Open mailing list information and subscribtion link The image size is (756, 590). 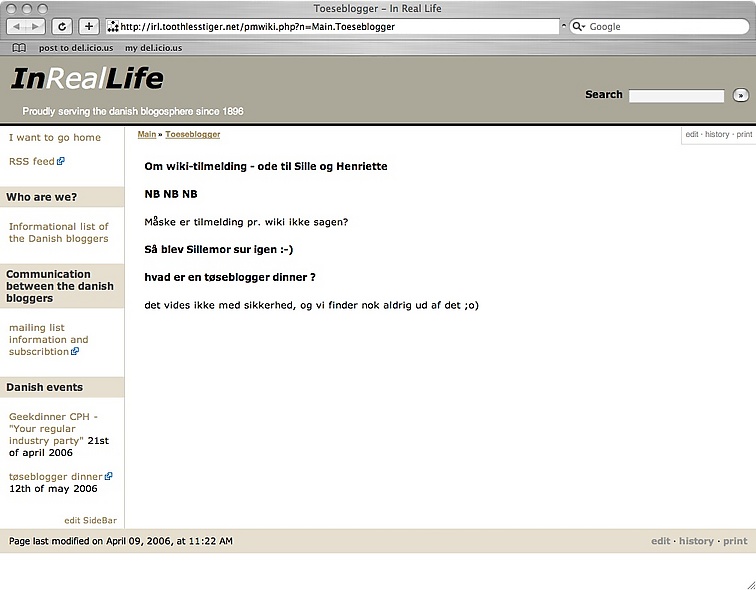click(48, 339)
